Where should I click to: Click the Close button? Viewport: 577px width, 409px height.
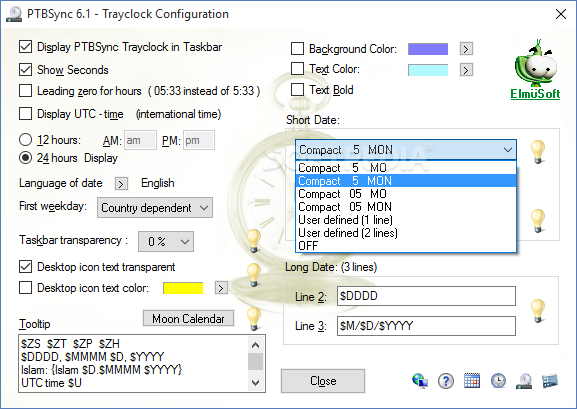pos(323,381)
